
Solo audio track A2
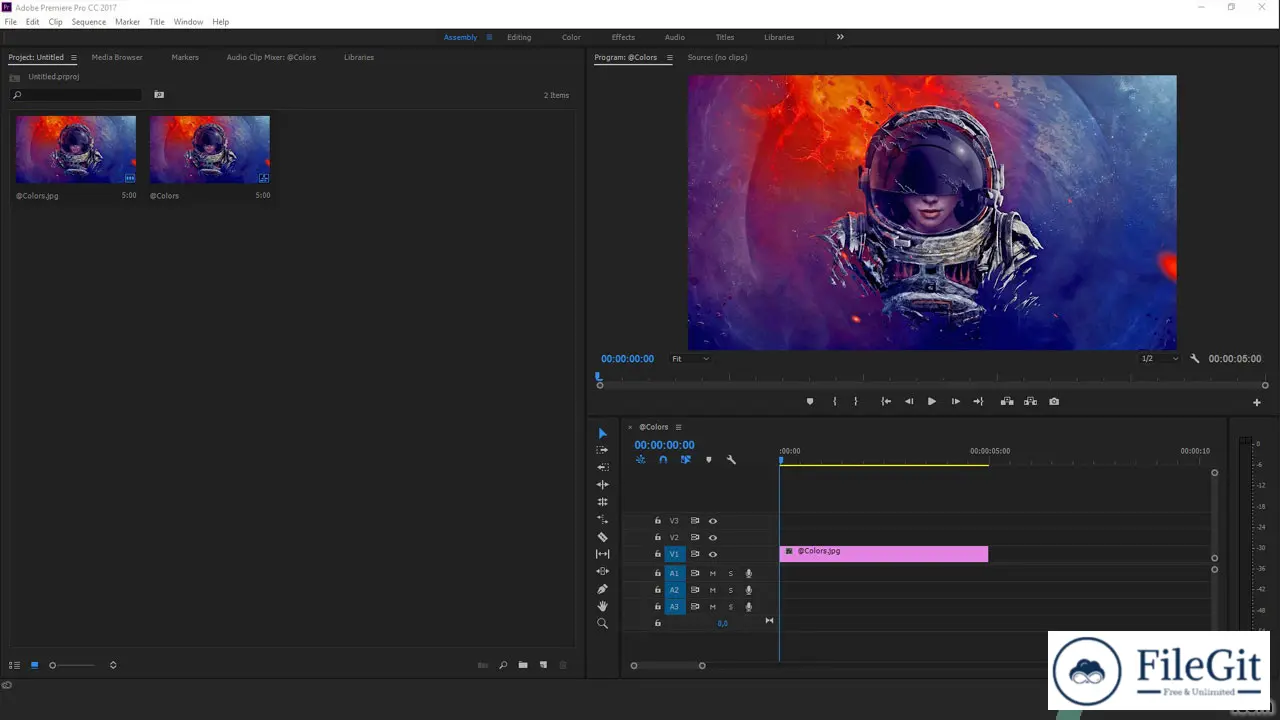[731, 590]
